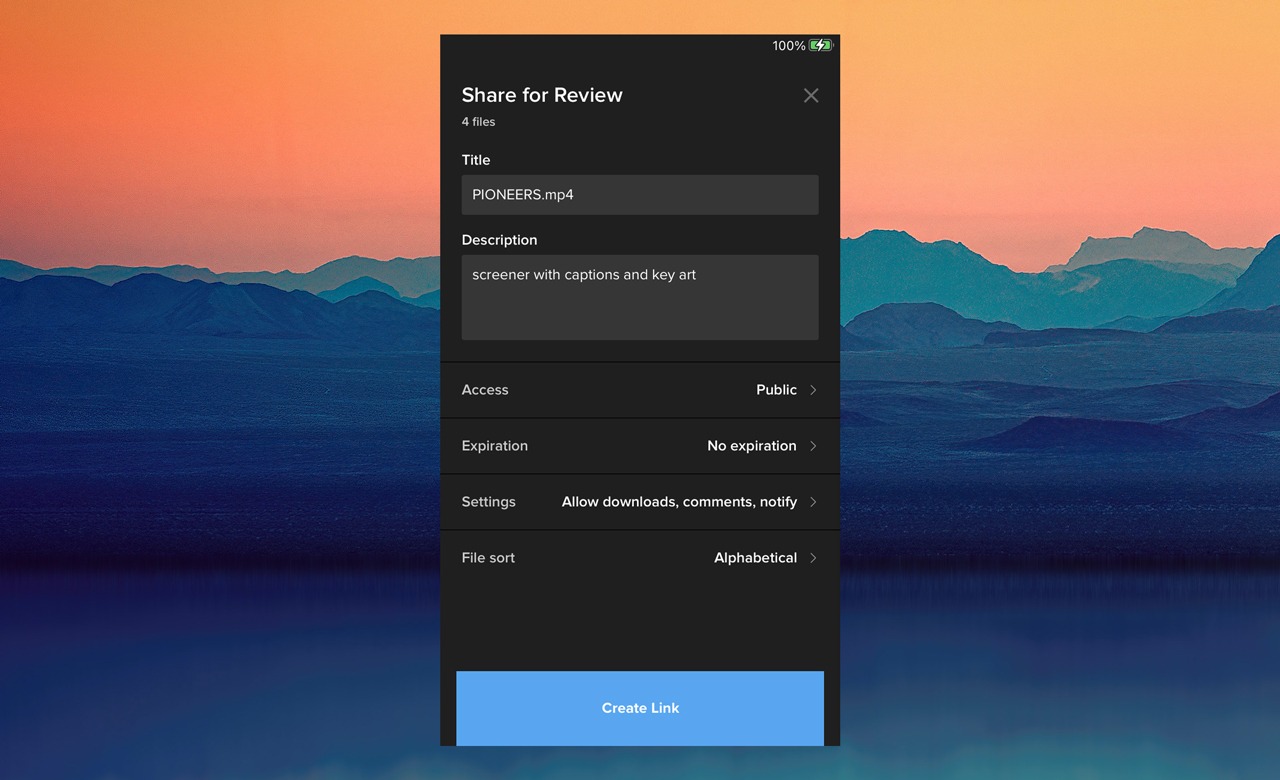Open the Settings row
This screenshot has height=780, width=1280.
pyautogui.click(x=640, y=502)
